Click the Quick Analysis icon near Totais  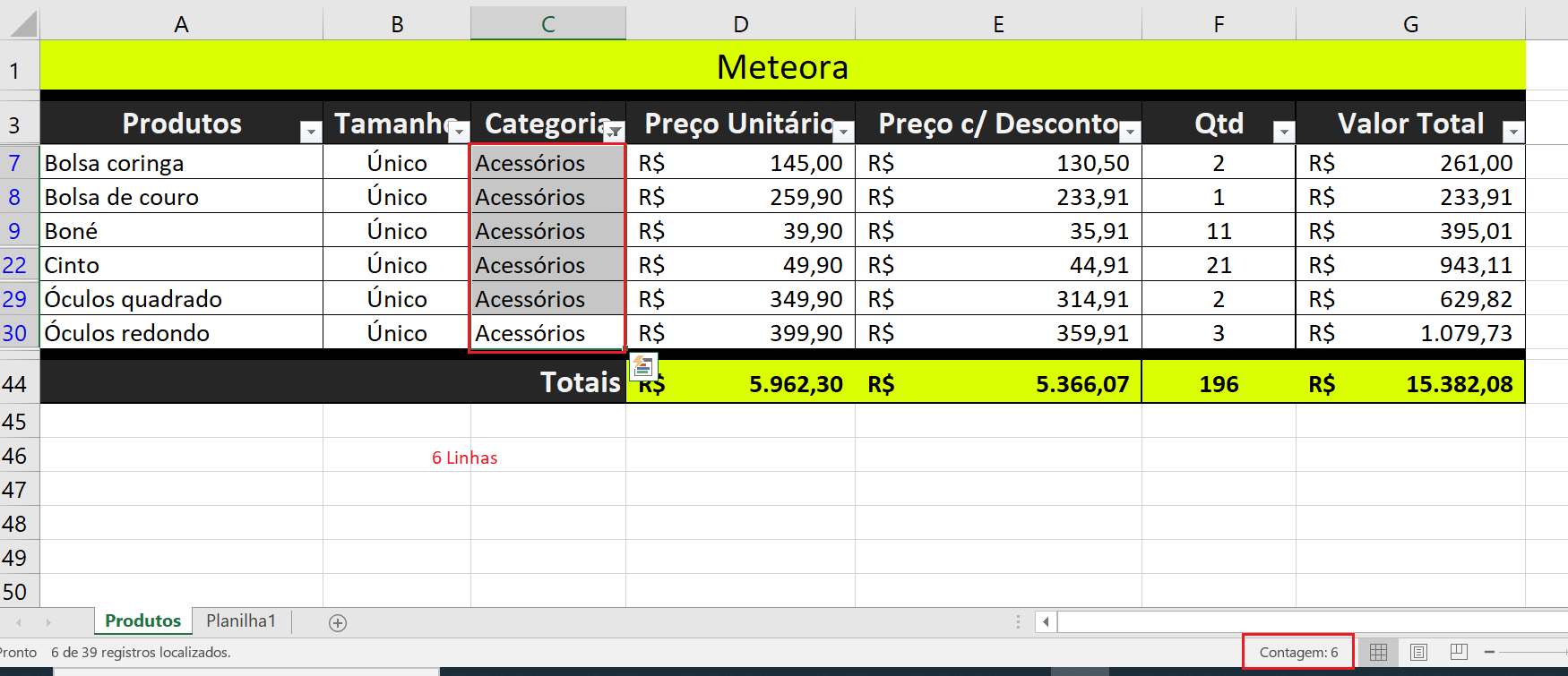[642, 365]
